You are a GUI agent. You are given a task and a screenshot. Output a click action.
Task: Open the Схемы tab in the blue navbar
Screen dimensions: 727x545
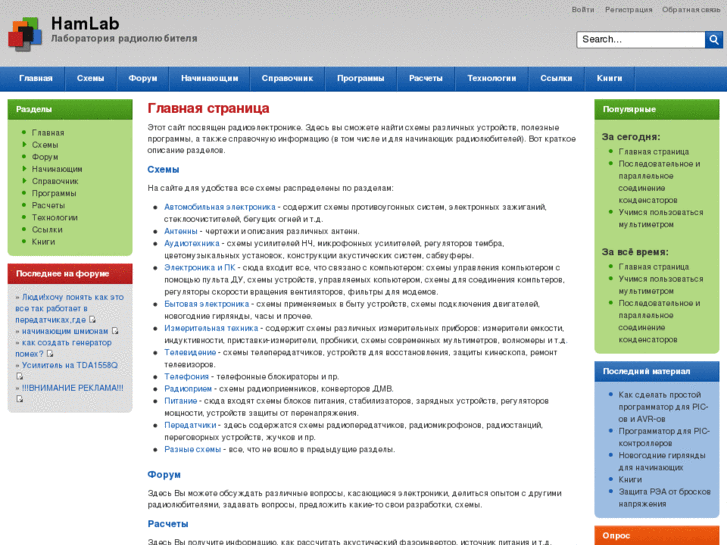[x=90, y=78]
